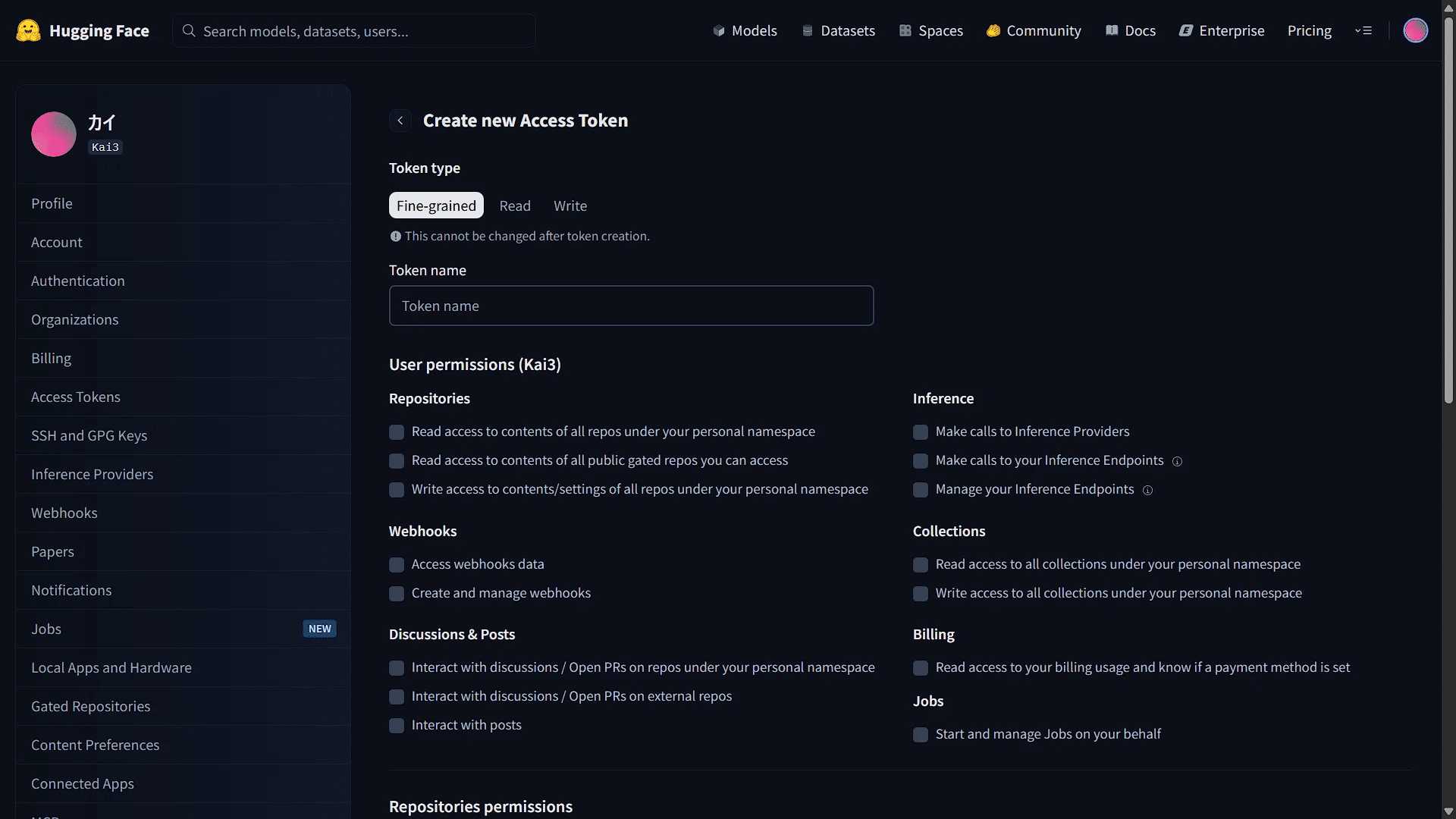Viewport: 1456px width, 819px height.
Task: Check Make calls to your Inference Endpoints
Action: [921, 461]
